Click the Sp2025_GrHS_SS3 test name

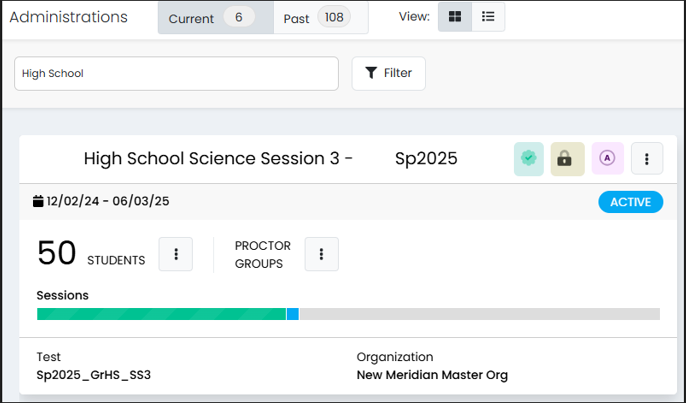93,375
